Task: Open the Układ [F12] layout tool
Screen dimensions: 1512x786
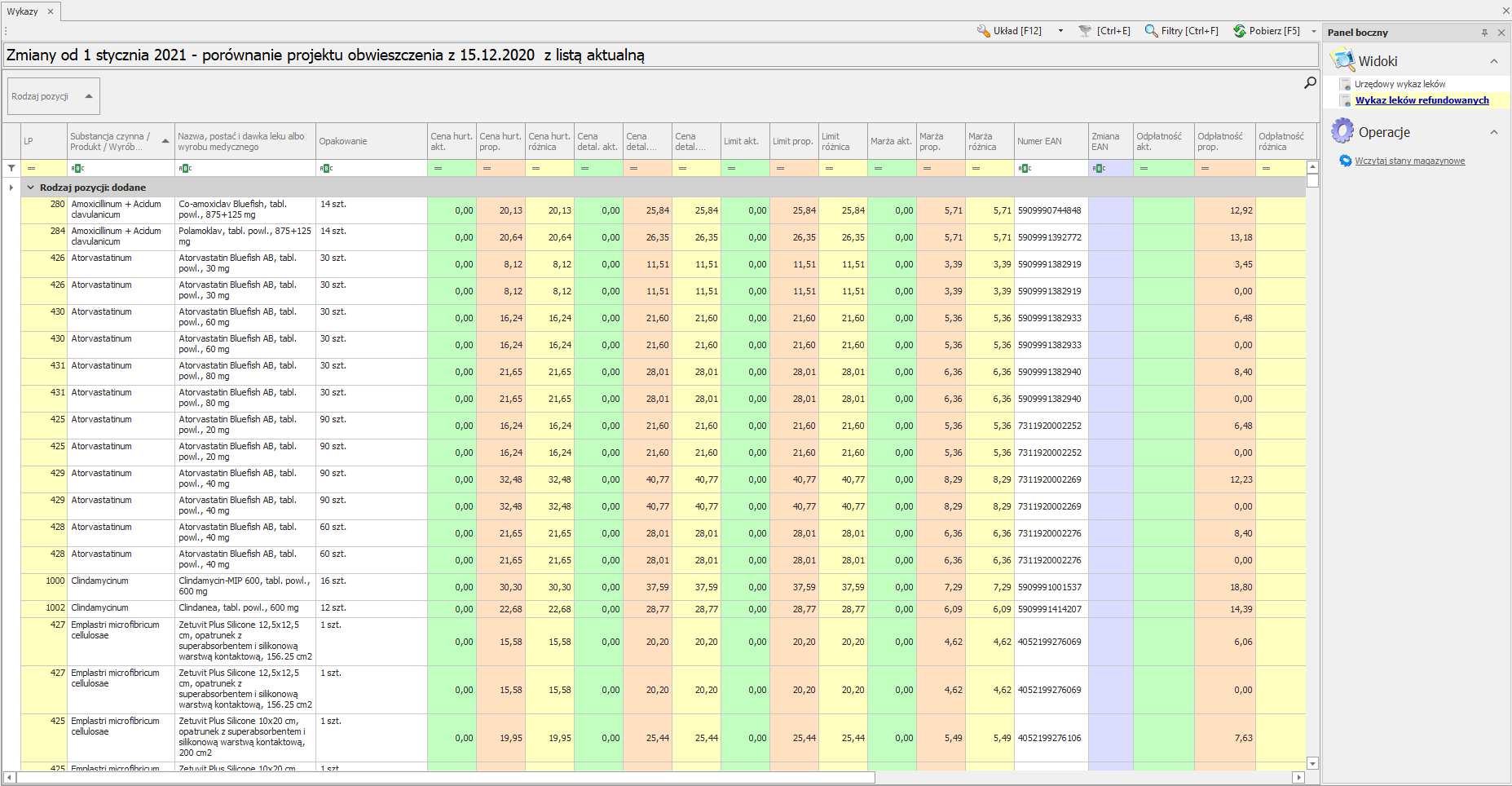Action: click(1009, 31)
